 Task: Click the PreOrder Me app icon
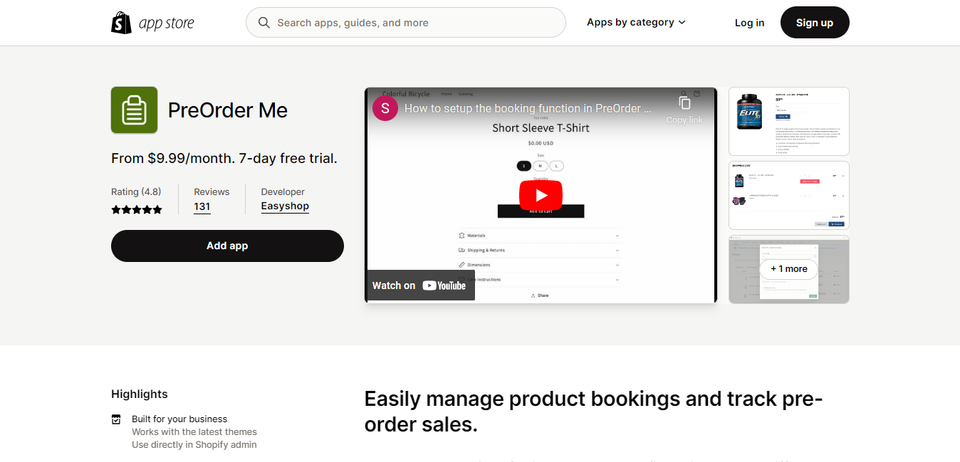134,110
